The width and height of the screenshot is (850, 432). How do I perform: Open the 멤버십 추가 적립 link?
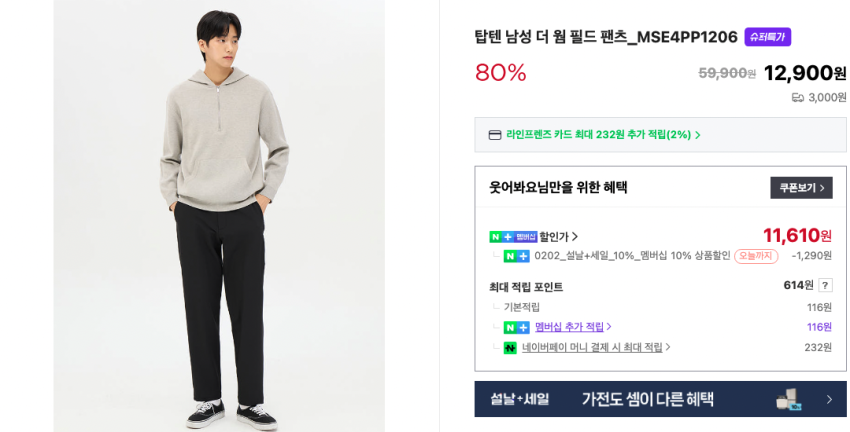coord(569,327)
